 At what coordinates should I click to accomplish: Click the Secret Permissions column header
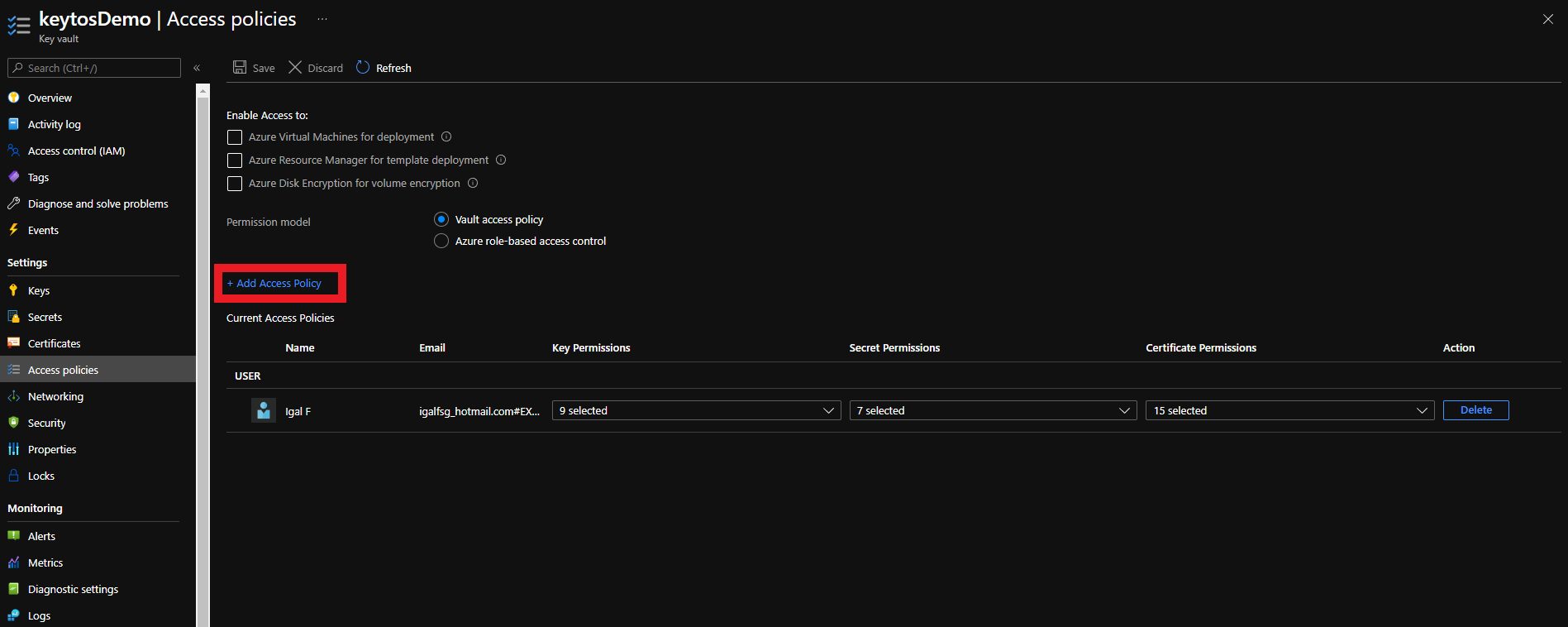(894, 348)
